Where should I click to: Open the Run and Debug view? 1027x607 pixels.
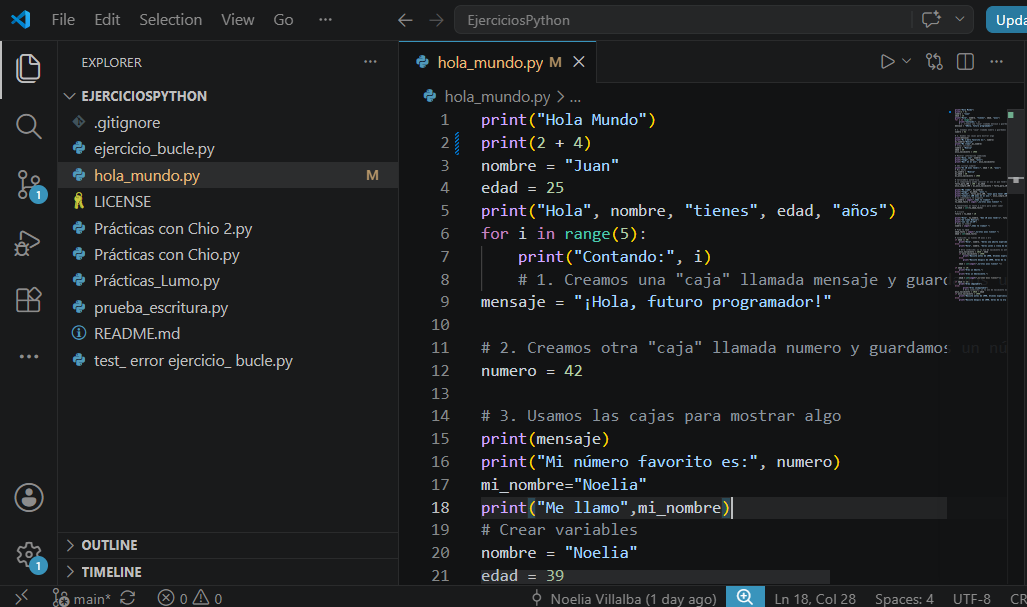pos(28,243)
